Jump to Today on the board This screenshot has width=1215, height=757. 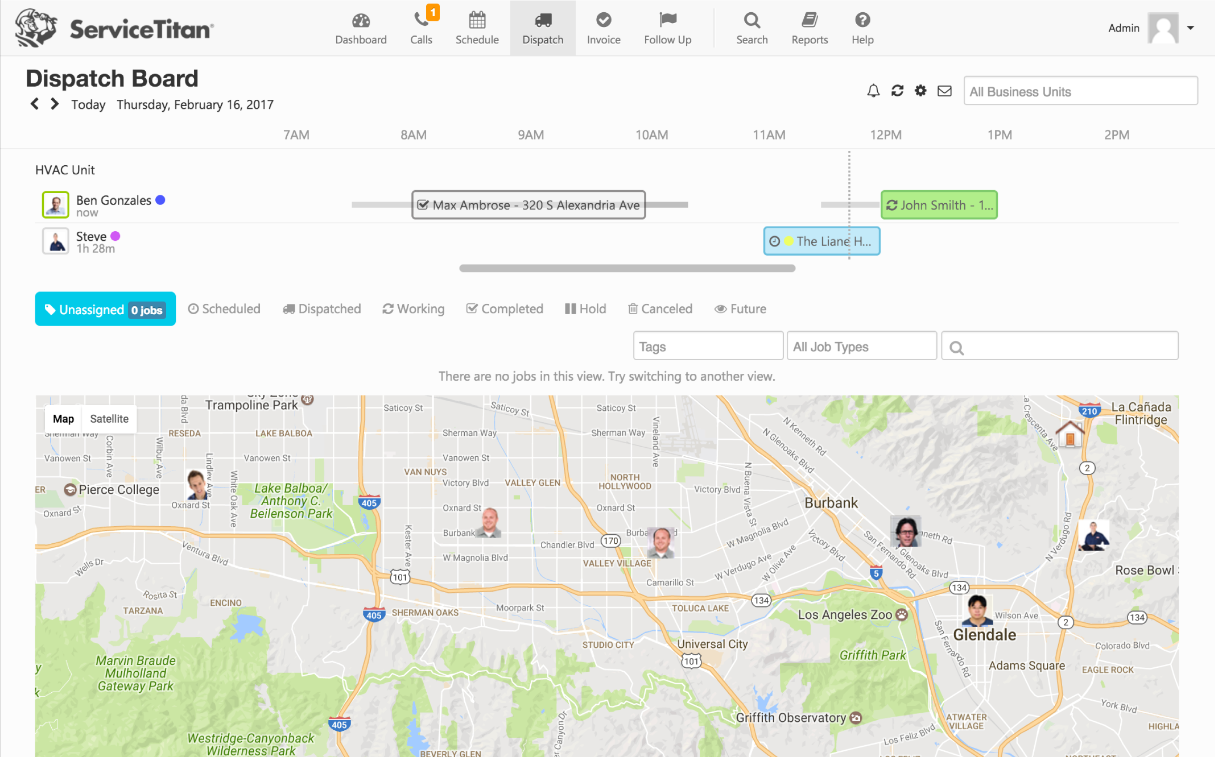click(88, 104)
